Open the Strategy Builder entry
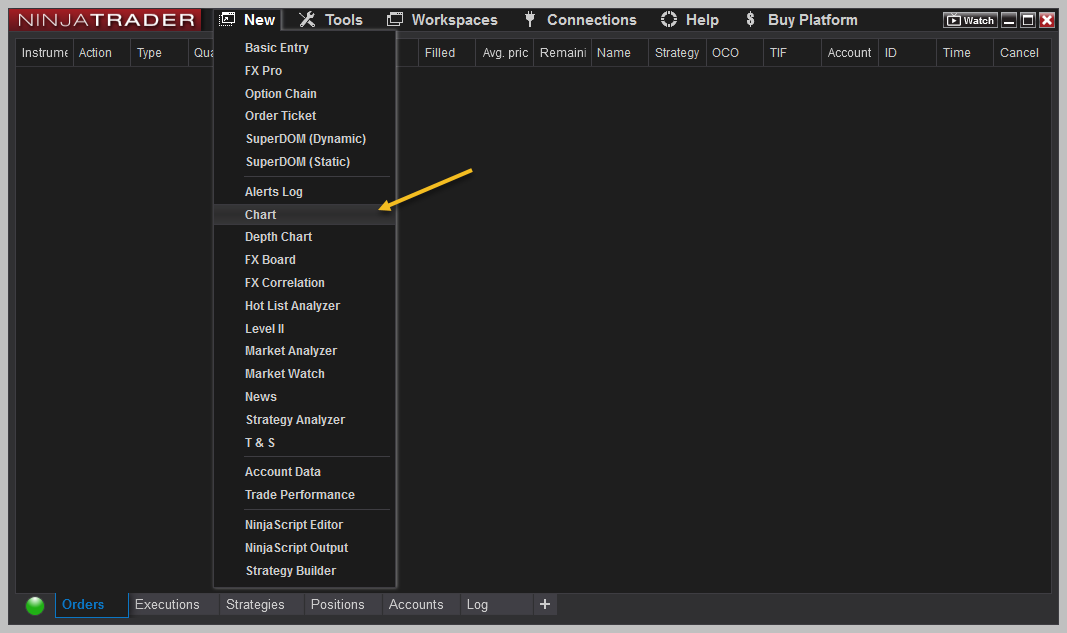Viewport: 1067px width, 633px height. pos(291,571)
